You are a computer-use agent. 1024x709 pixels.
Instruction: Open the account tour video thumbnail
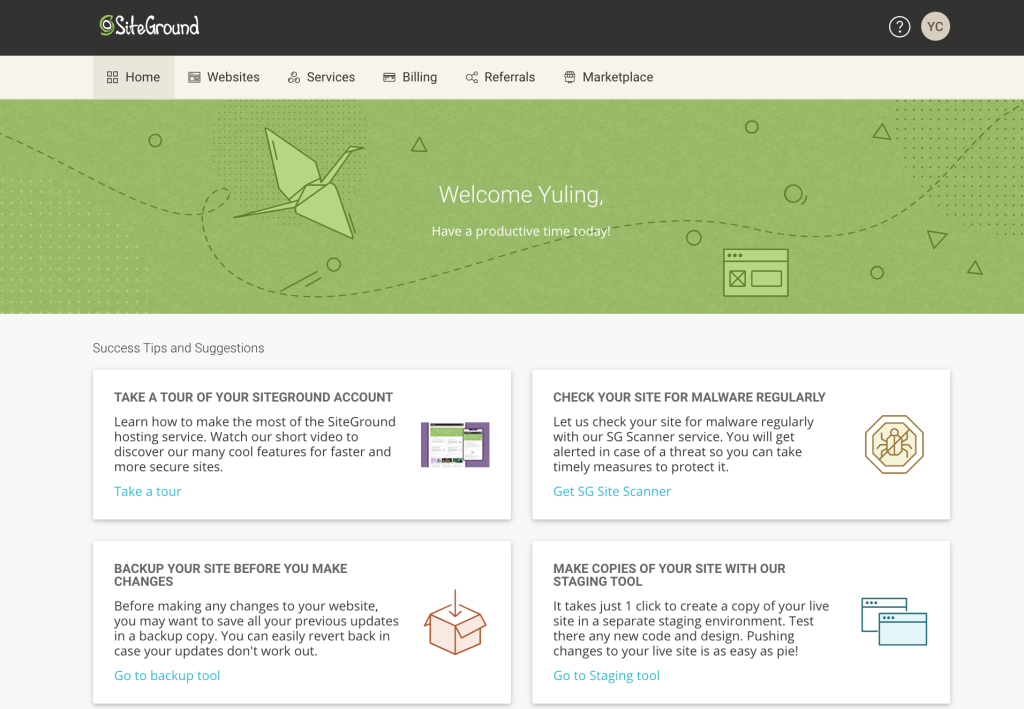[x=455, y=445]
